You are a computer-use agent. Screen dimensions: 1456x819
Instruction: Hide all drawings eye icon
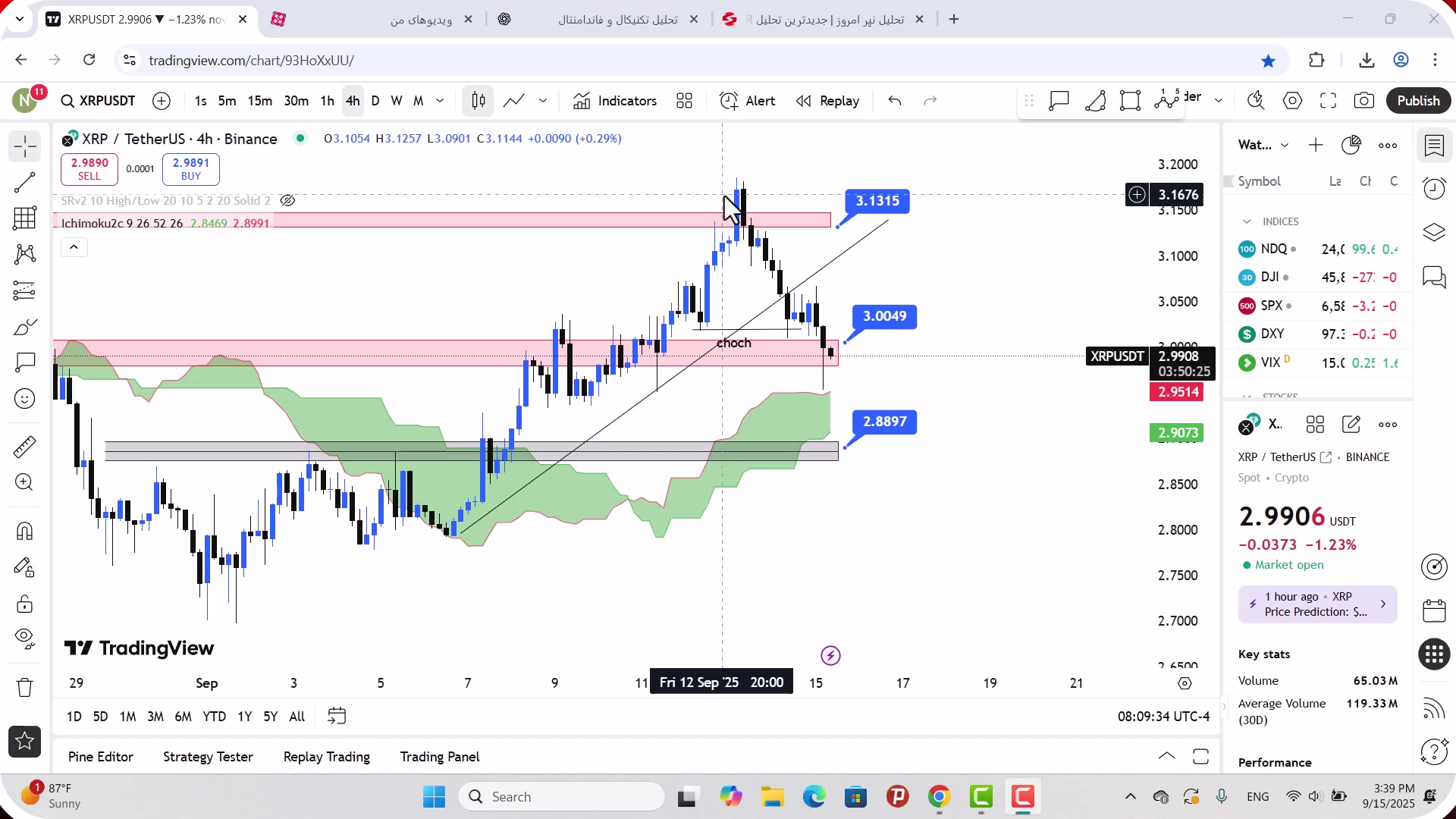pyautogui.click(x=24, y=639)
